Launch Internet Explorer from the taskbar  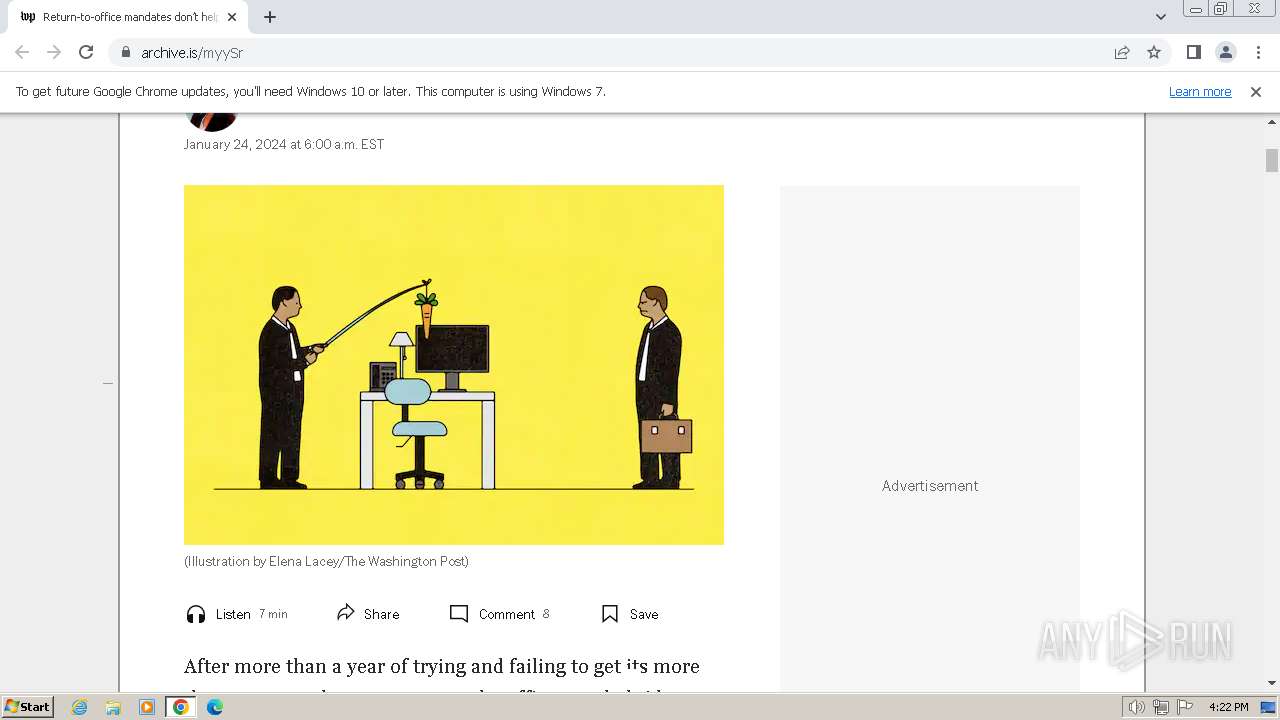click(x=79, y=707)
